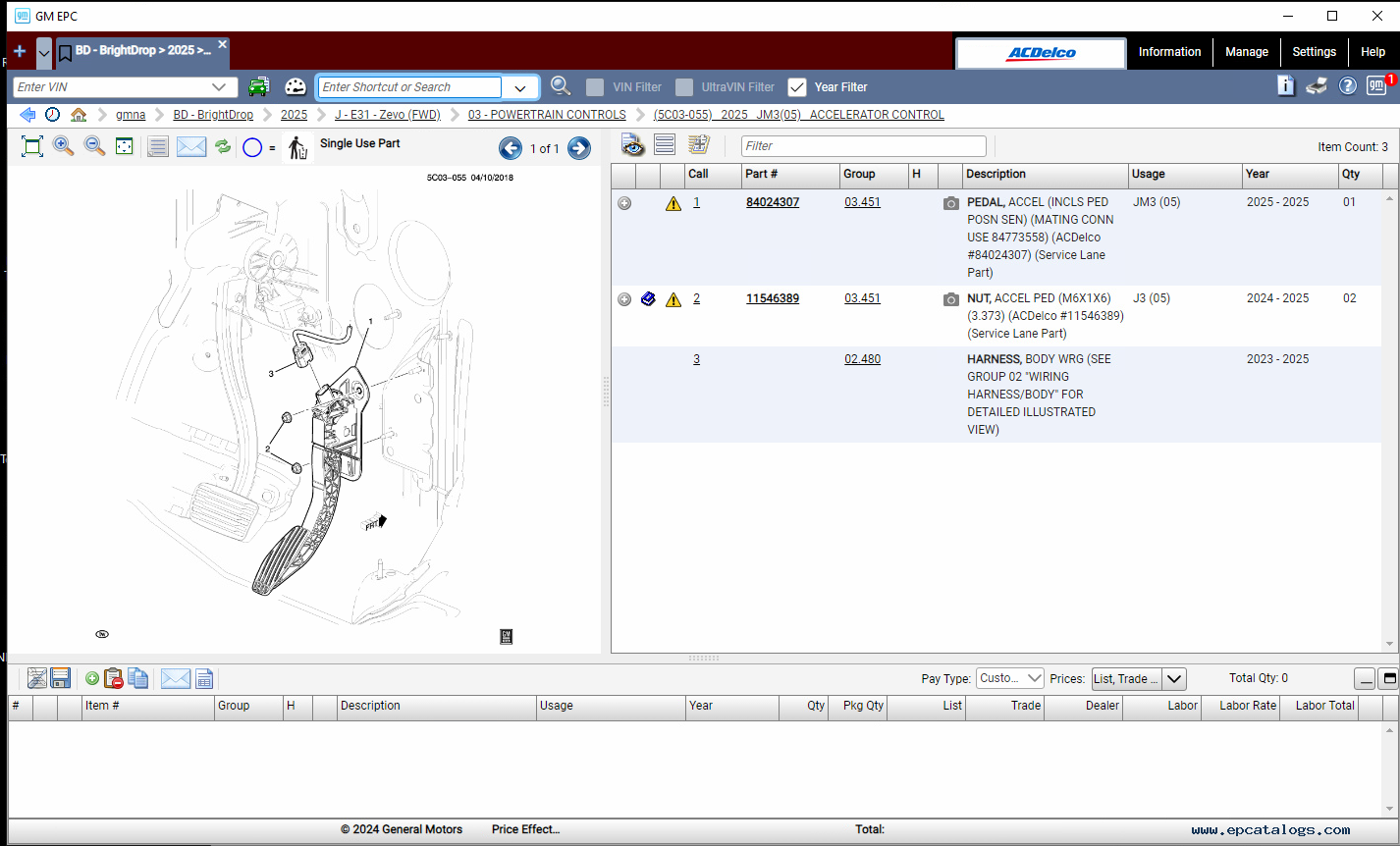Click breadcrumb link J - E31 - Zevo (FWD)
Screen dimensions: 1400x846
pyautogui.click(x=388, y=115)
